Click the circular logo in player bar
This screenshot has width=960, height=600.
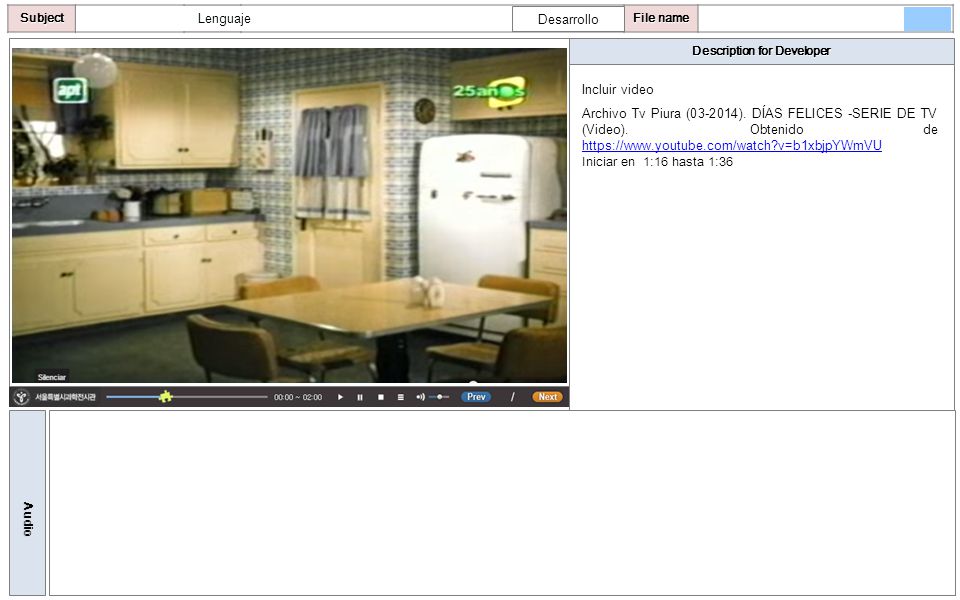tap(21, 397)
